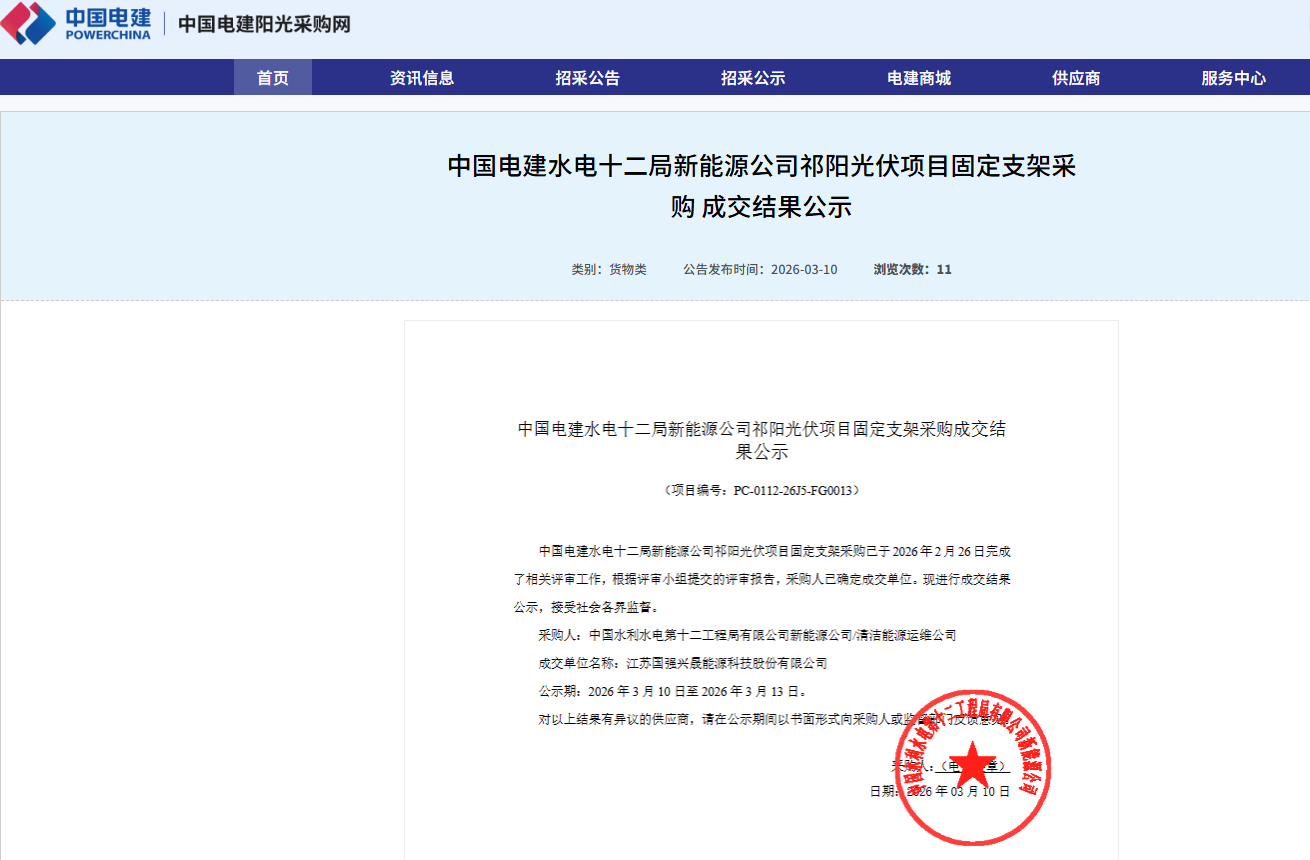Viewport: 1310px width, 860px height.
Task: Click the 公示期 publicity period line
Action: (671, 691)
